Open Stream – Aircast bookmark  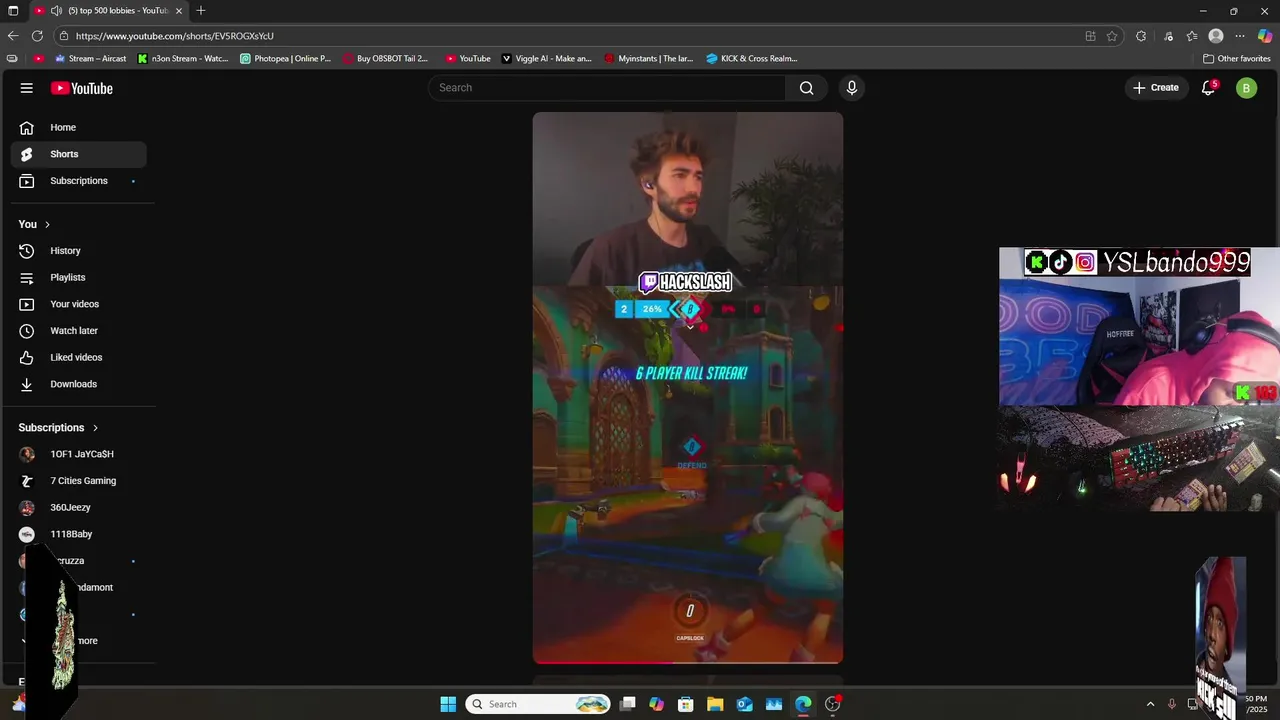click(x=91, y=58)
